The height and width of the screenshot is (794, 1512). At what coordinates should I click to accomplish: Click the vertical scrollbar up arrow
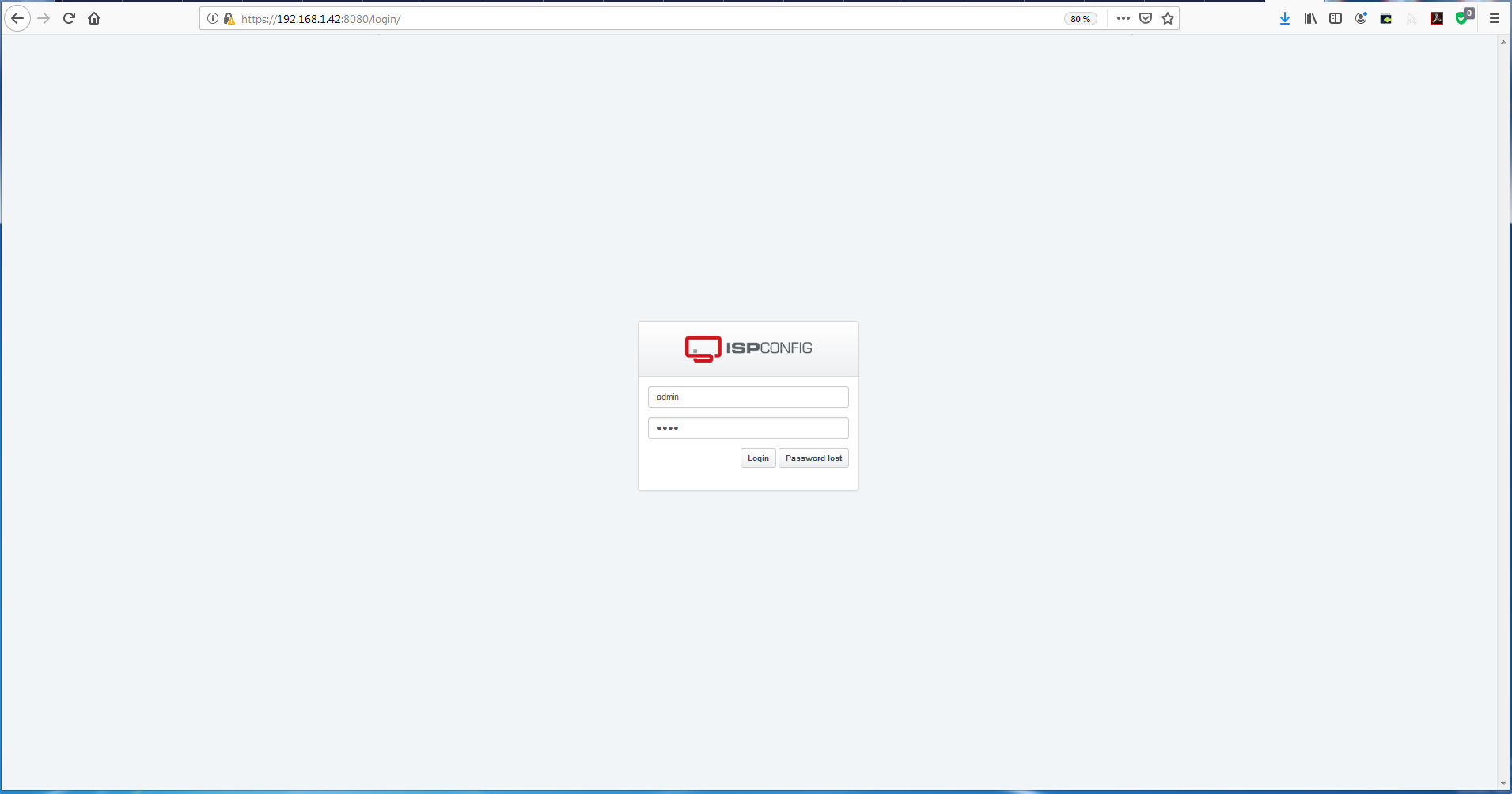tap(1503, 41)
